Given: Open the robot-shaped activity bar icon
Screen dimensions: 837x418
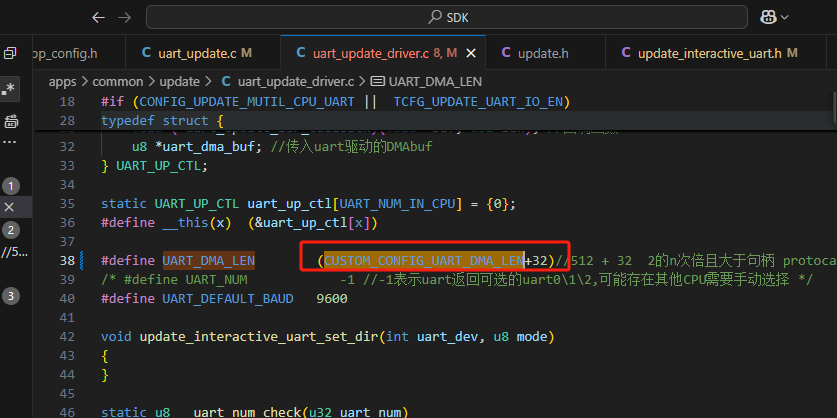Looking at the screenshot, I should click(10, 121).
